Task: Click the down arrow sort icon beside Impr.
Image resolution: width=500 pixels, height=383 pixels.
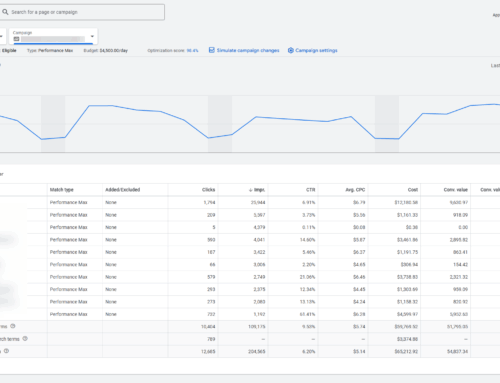Action: (x=250, y=190)
